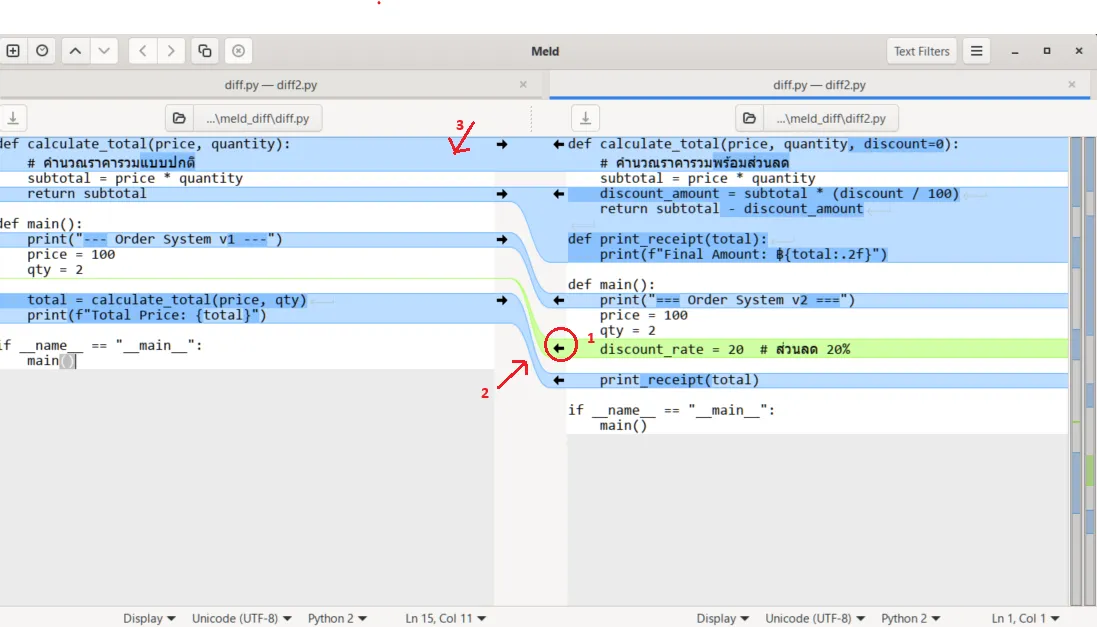1097x627 pixels.
Task: Close the right-hand diff.py — diff2.py tab
Action: [1072, 85]
